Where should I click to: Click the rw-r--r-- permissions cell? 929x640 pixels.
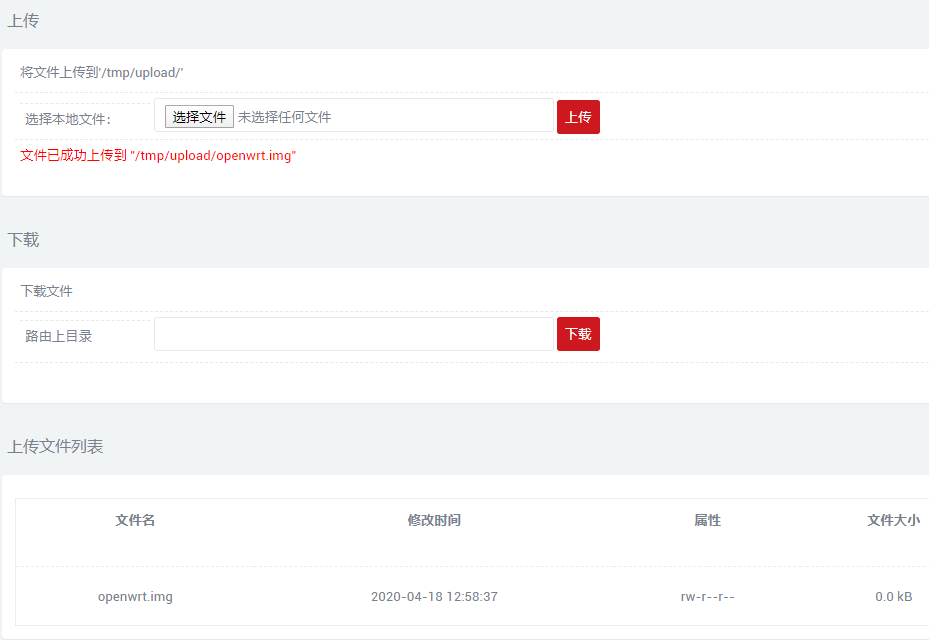(x=707, y=597)
